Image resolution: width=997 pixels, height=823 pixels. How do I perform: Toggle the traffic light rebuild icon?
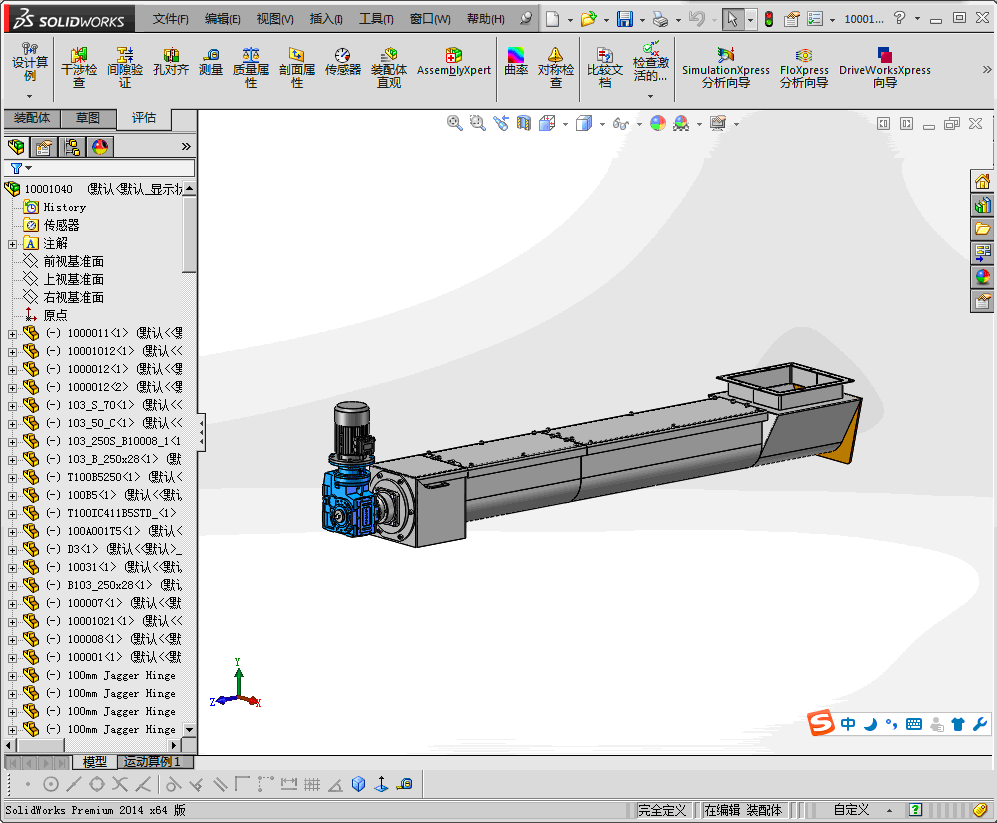768,19
